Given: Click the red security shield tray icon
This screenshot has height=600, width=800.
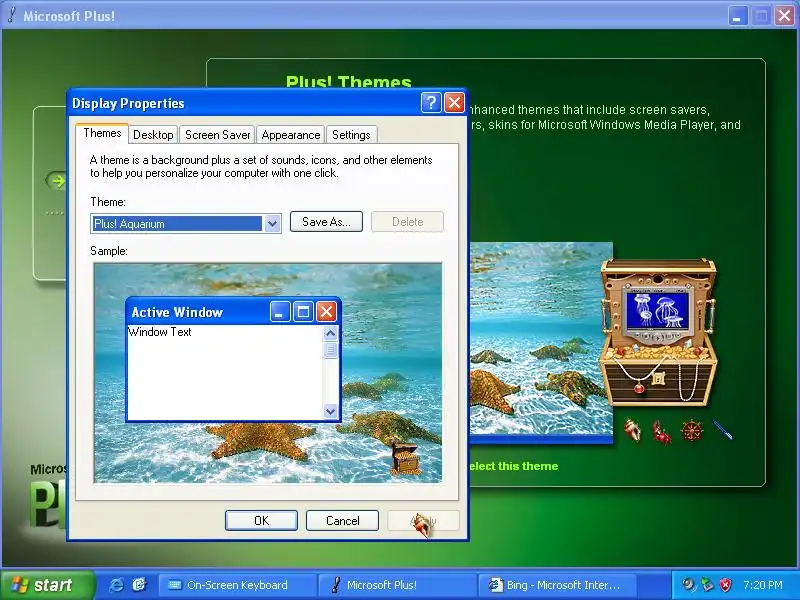Looking at the screenshot, I should [726, 585].
